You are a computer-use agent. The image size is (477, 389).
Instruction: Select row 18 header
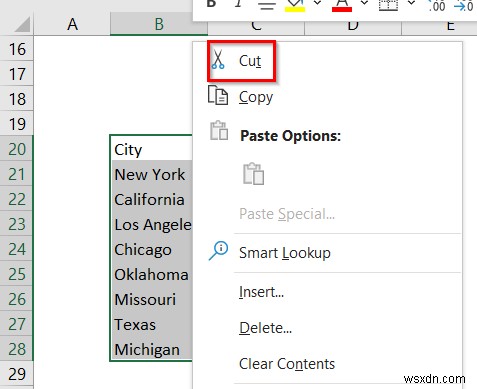(17, 99)
